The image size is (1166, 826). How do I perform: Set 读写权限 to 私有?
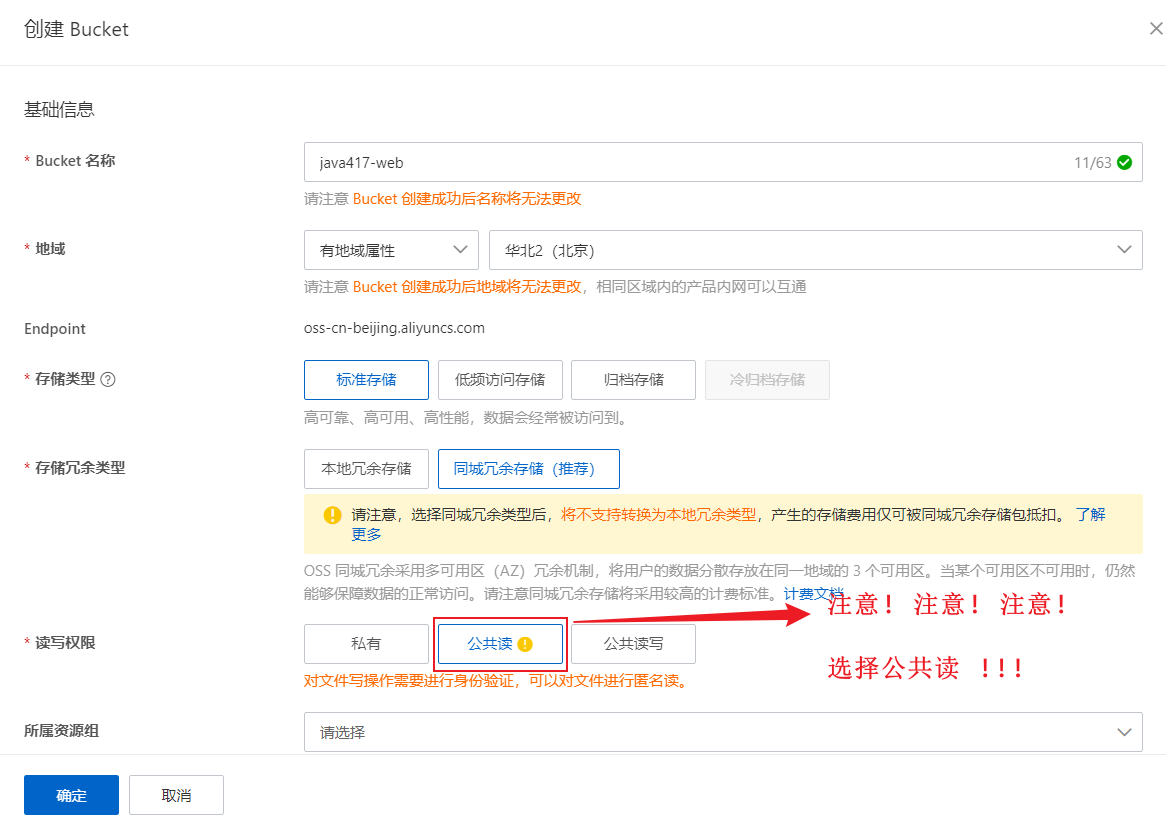[366, 644]
